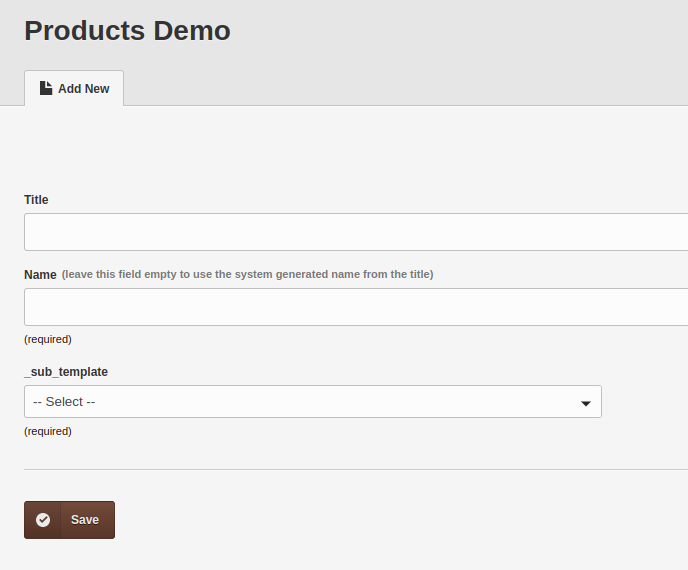688x570 pixels.
Task: Click the divider line above Save
Action: [356, 470]
